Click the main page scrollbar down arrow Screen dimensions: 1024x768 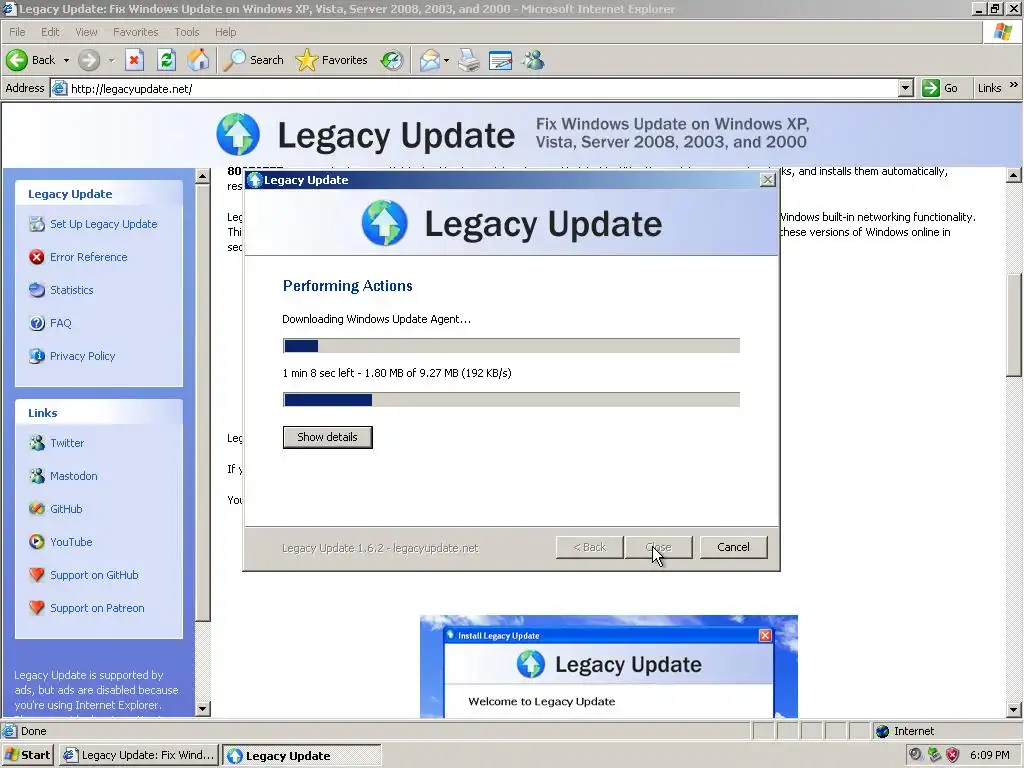(x=1014, y=709)
